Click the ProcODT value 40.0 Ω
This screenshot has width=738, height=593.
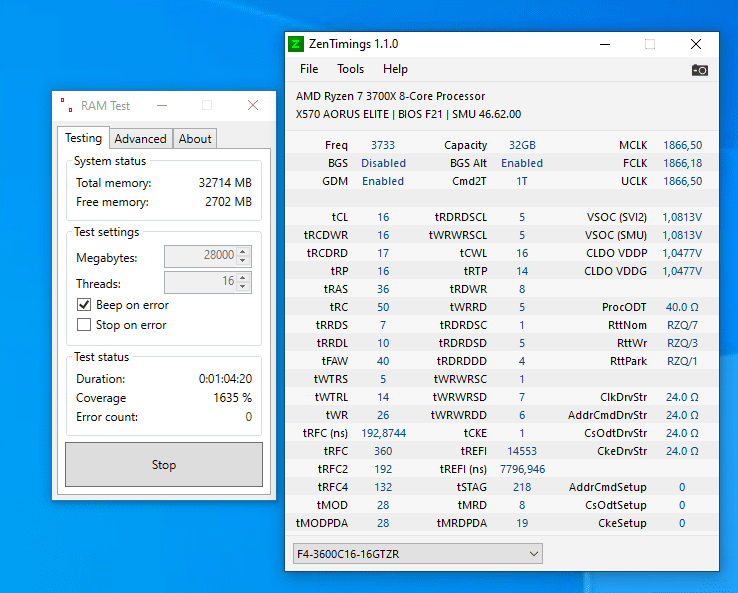tap(682, 307)
